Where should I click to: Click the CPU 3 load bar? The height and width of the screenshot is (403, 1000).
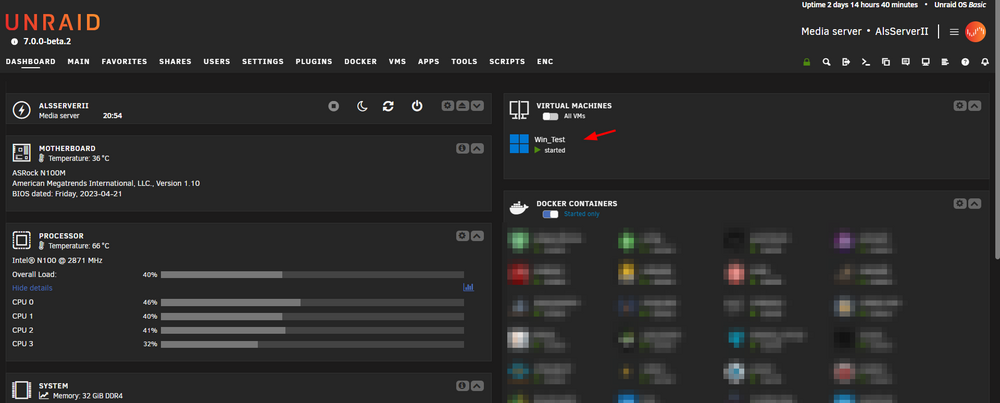tap(312, 344)
